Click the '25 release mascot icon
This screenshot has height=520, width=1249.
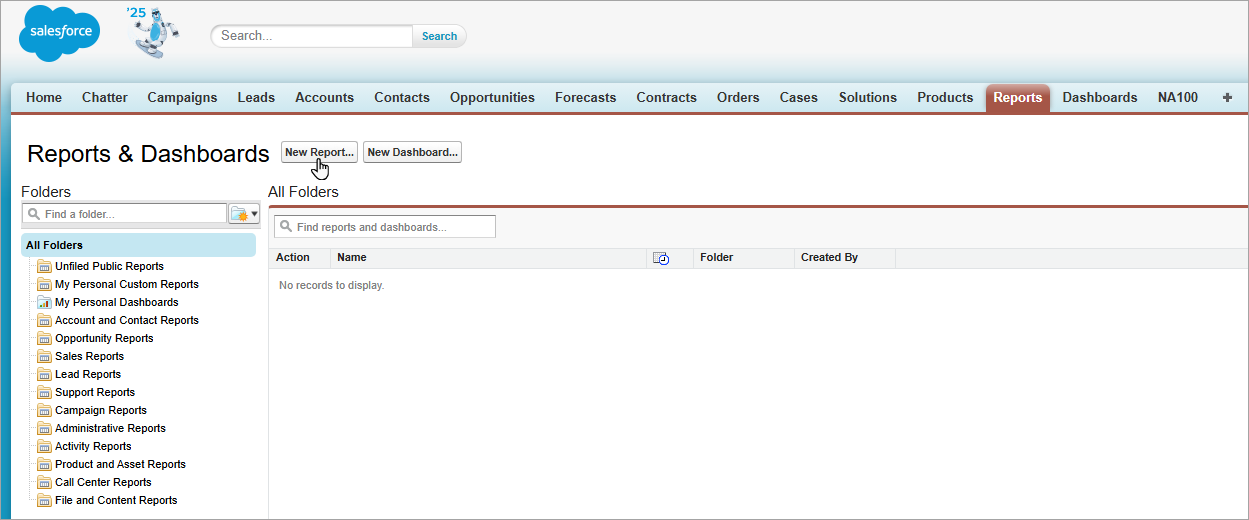pyautogui.click(x=154, y=31)
